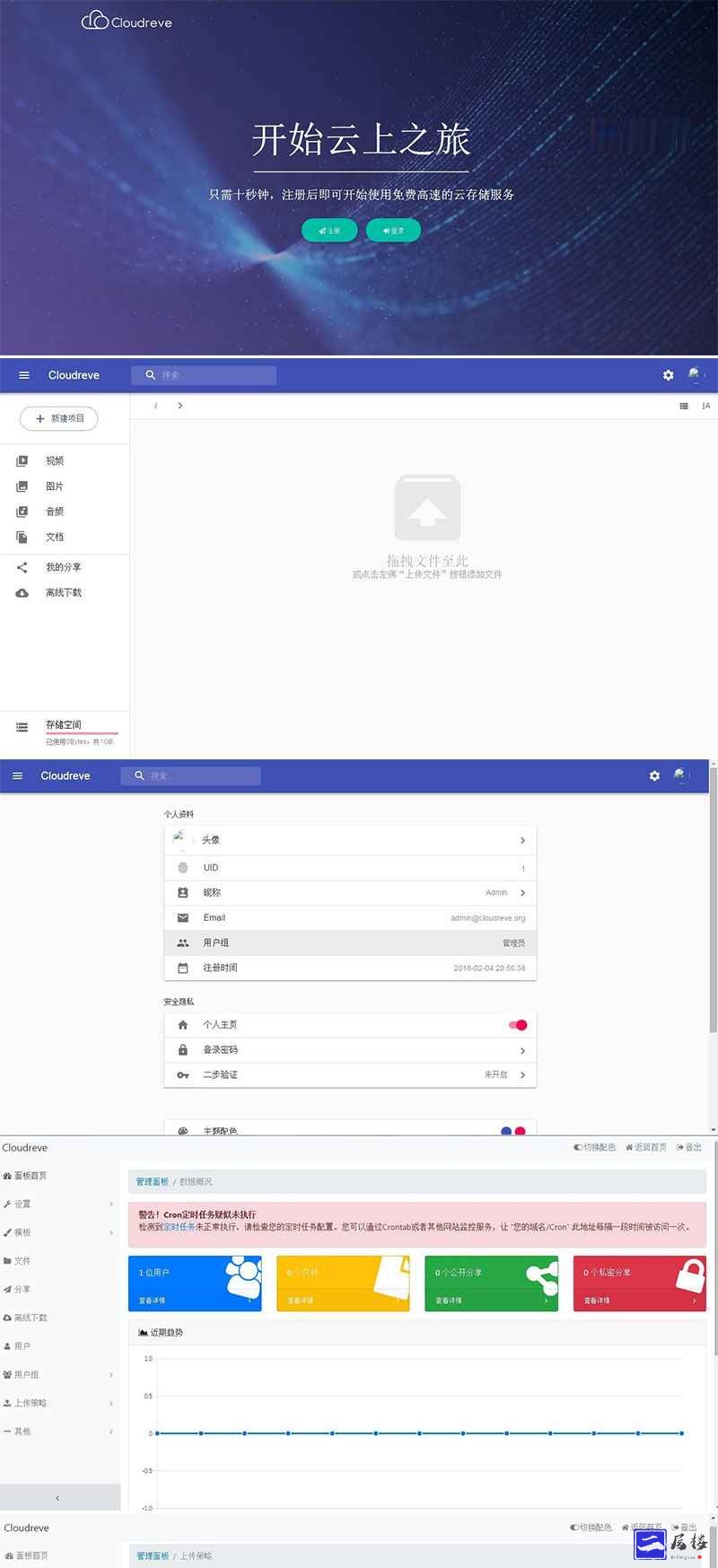718x1568 pixels.
Task: Expand the 模板 submenu in the admin sidebar
Action: click(111, 1233)
